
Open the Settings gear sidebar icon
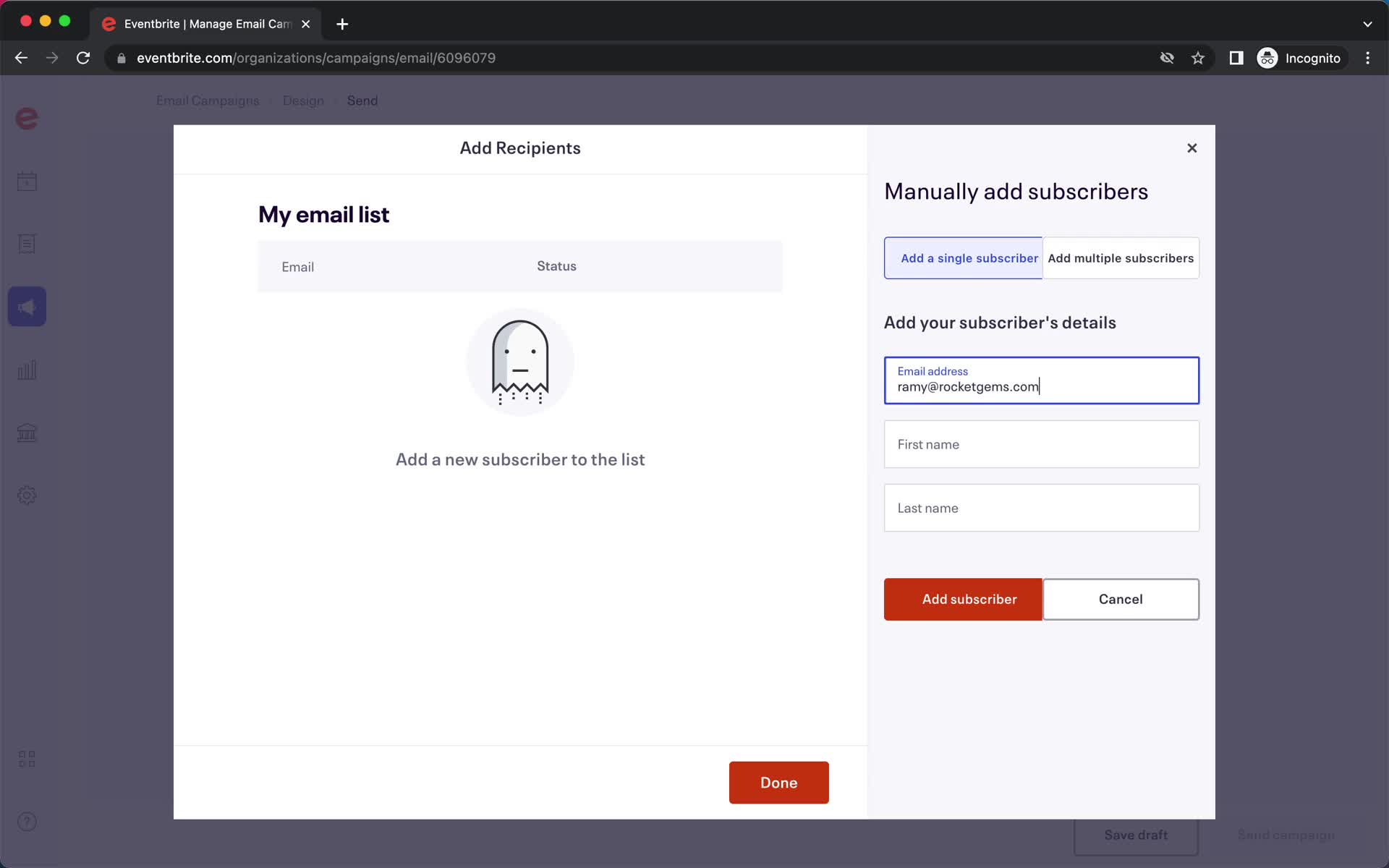[x=27, y=495]
